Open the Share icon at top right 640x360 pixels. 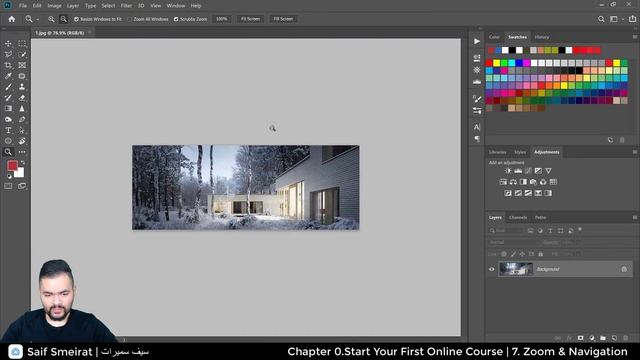[632, 19]
